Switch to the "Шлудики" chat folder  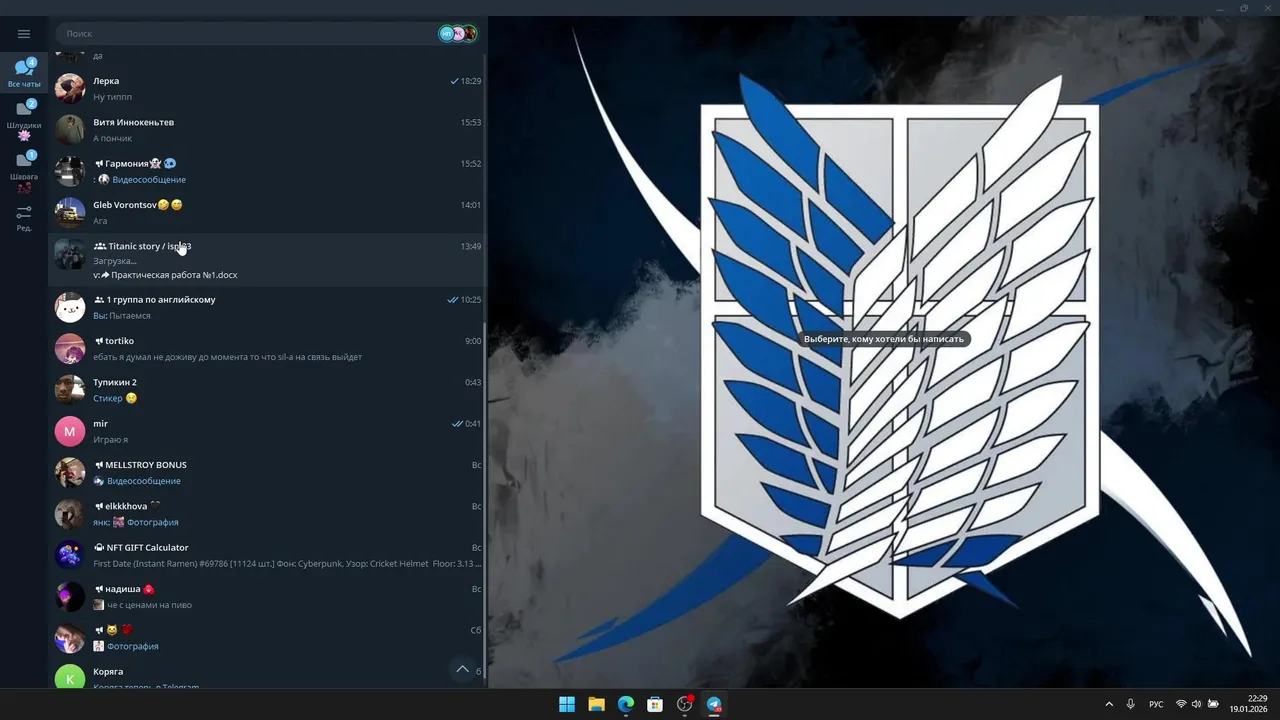[x=24, y=118]
